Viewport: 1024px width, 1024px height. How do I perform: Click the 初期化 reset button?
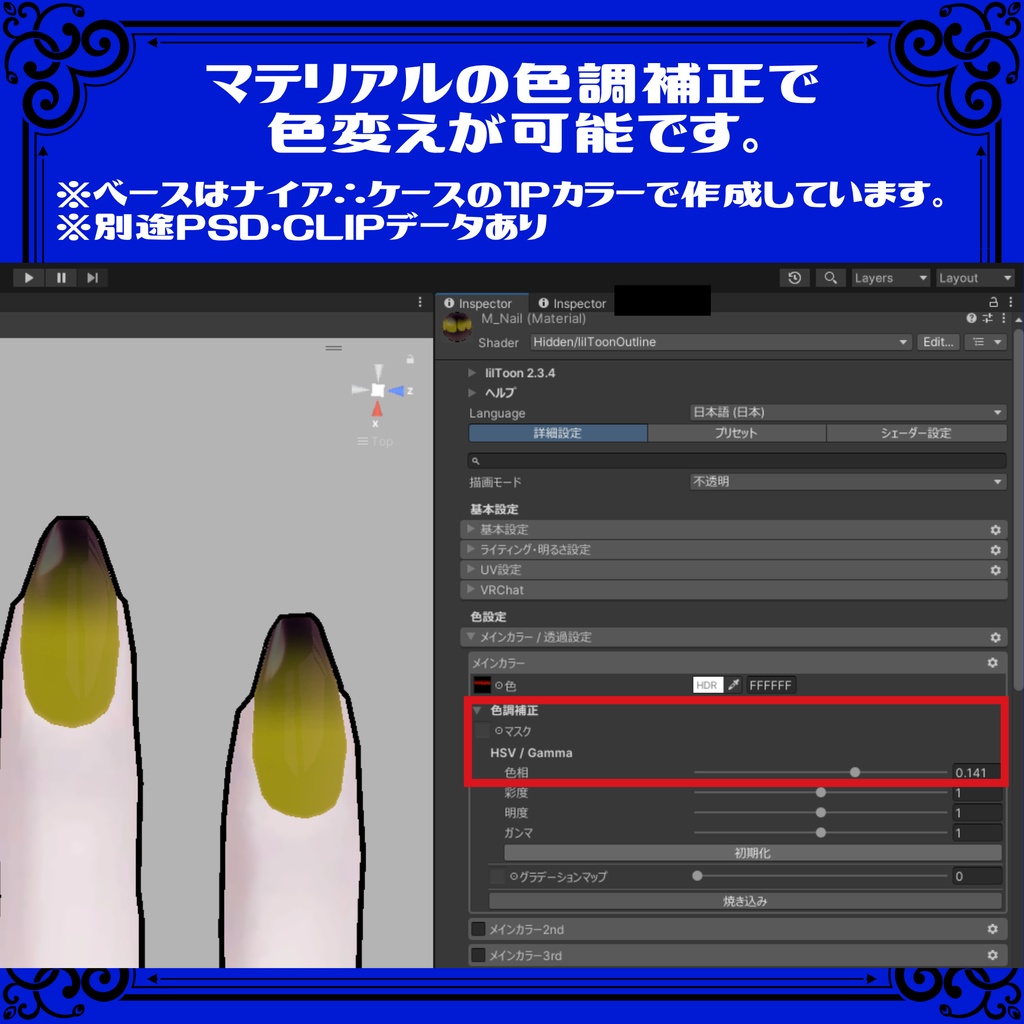[x=753, y=853]
